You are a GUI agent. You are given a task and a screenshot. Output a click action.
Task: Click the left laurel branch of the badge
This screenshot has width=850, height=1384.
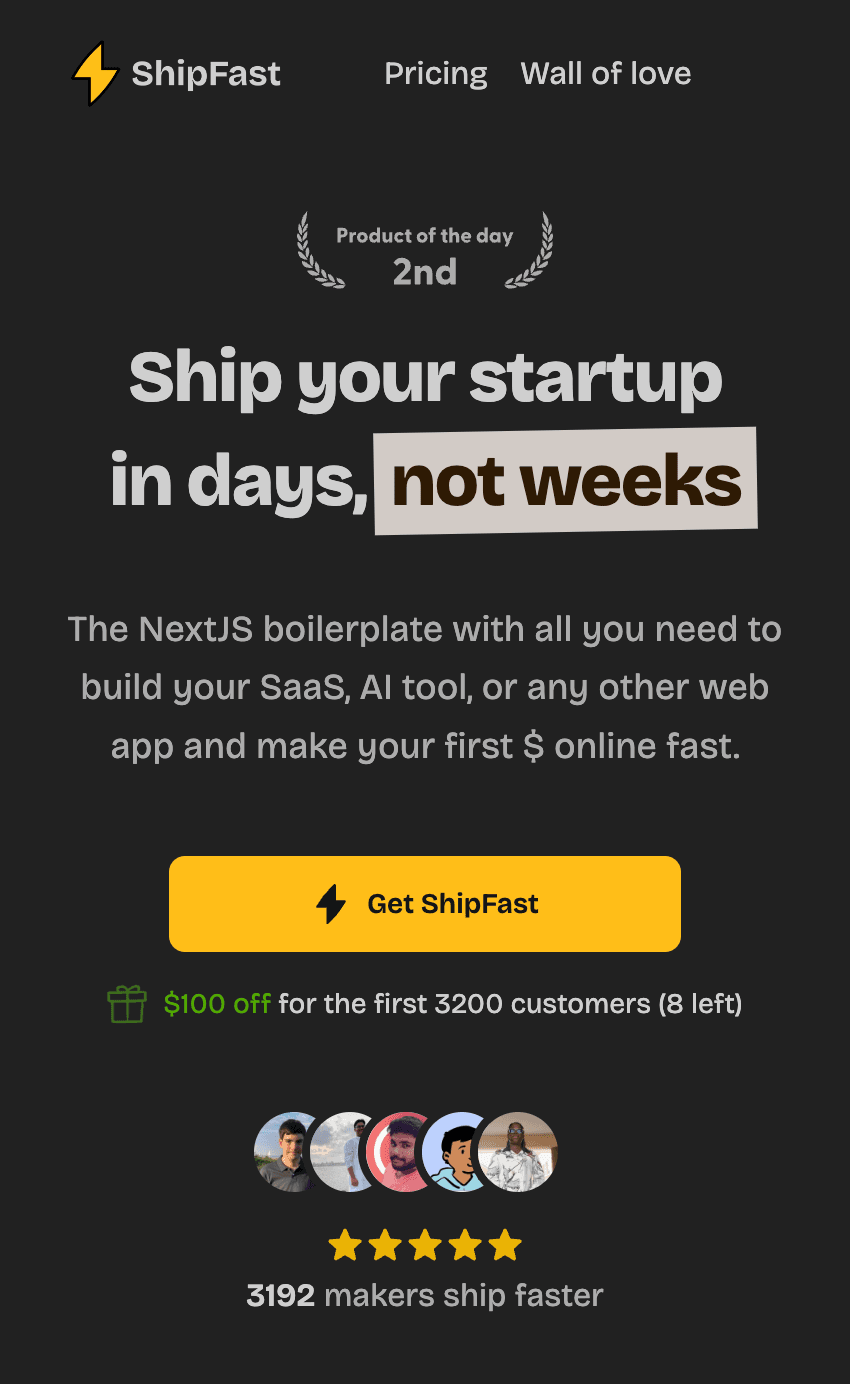coord(313,250)
